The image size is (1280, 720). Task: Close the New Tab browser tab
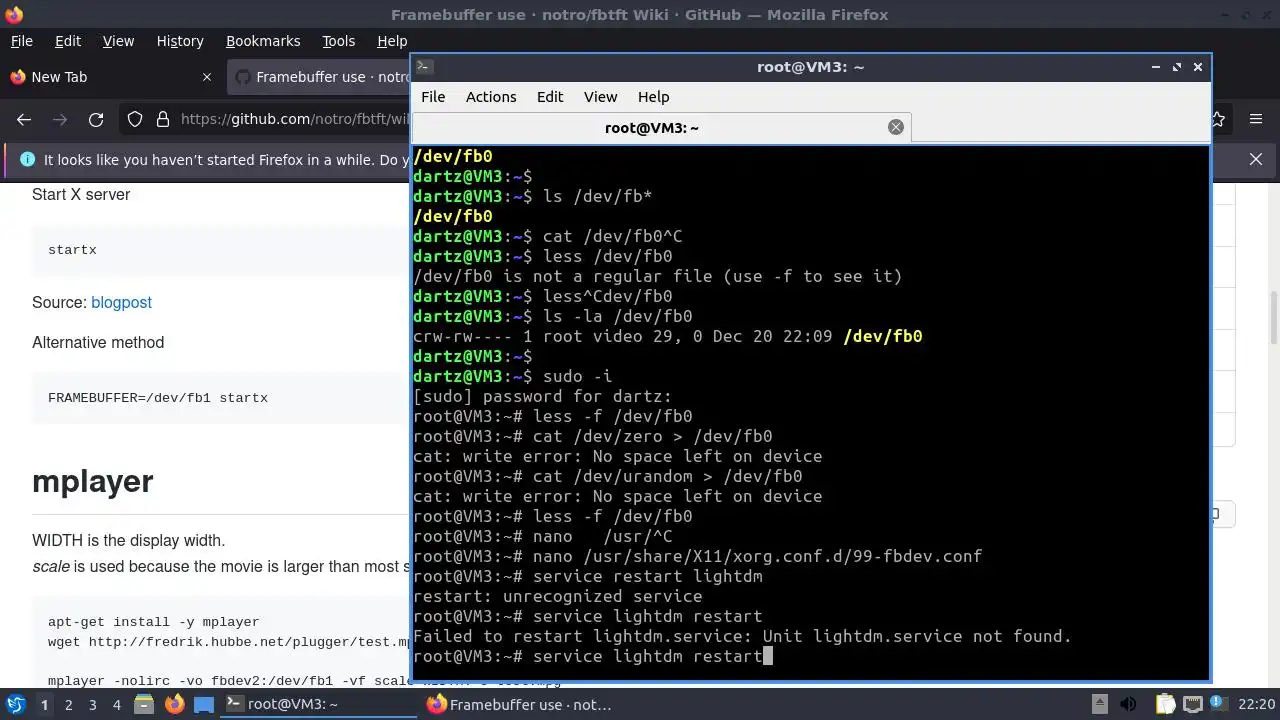207,77
